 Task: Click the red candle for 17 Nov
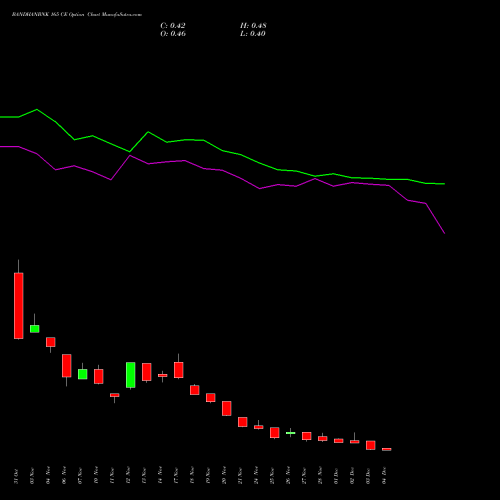[179, 370]
